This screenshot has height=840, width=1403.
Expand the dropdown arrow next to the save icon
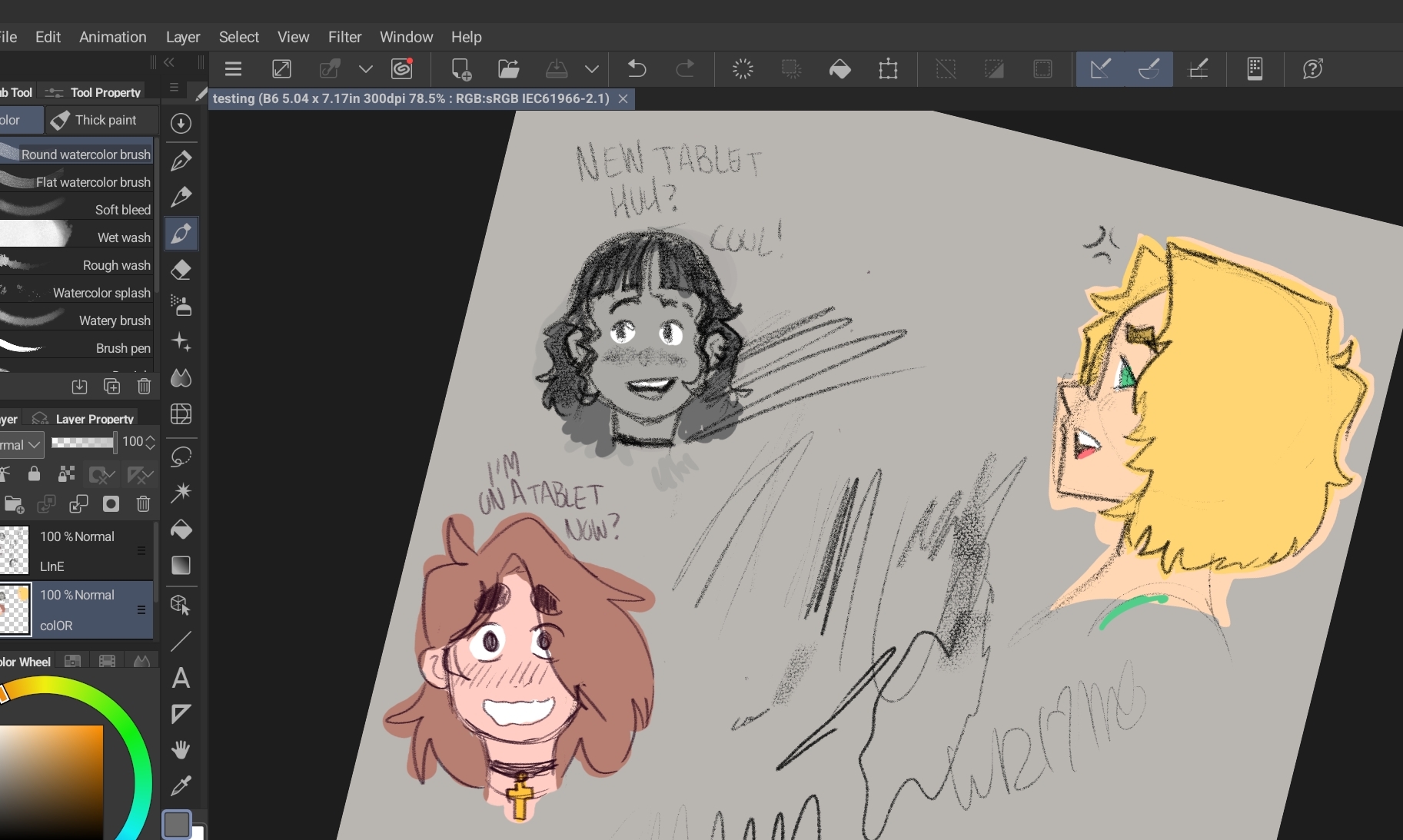coord(591,69)
